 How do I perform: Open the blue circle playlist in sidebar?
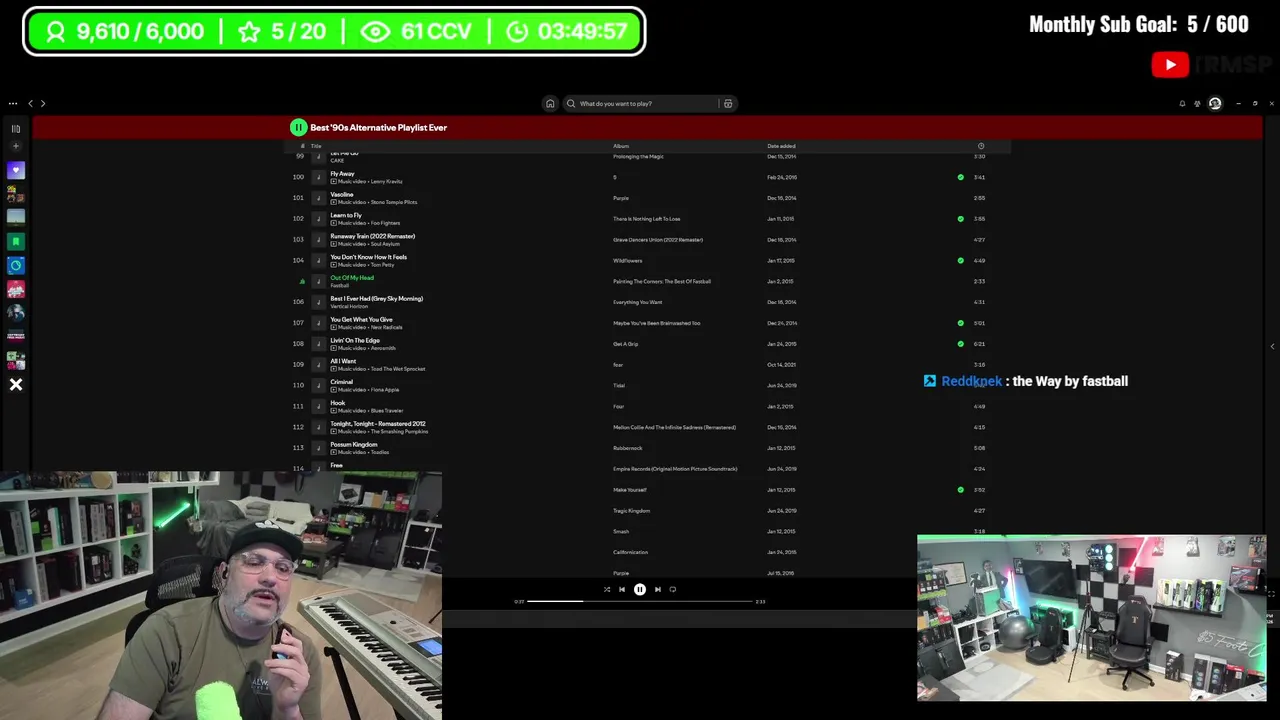point(16,265)
